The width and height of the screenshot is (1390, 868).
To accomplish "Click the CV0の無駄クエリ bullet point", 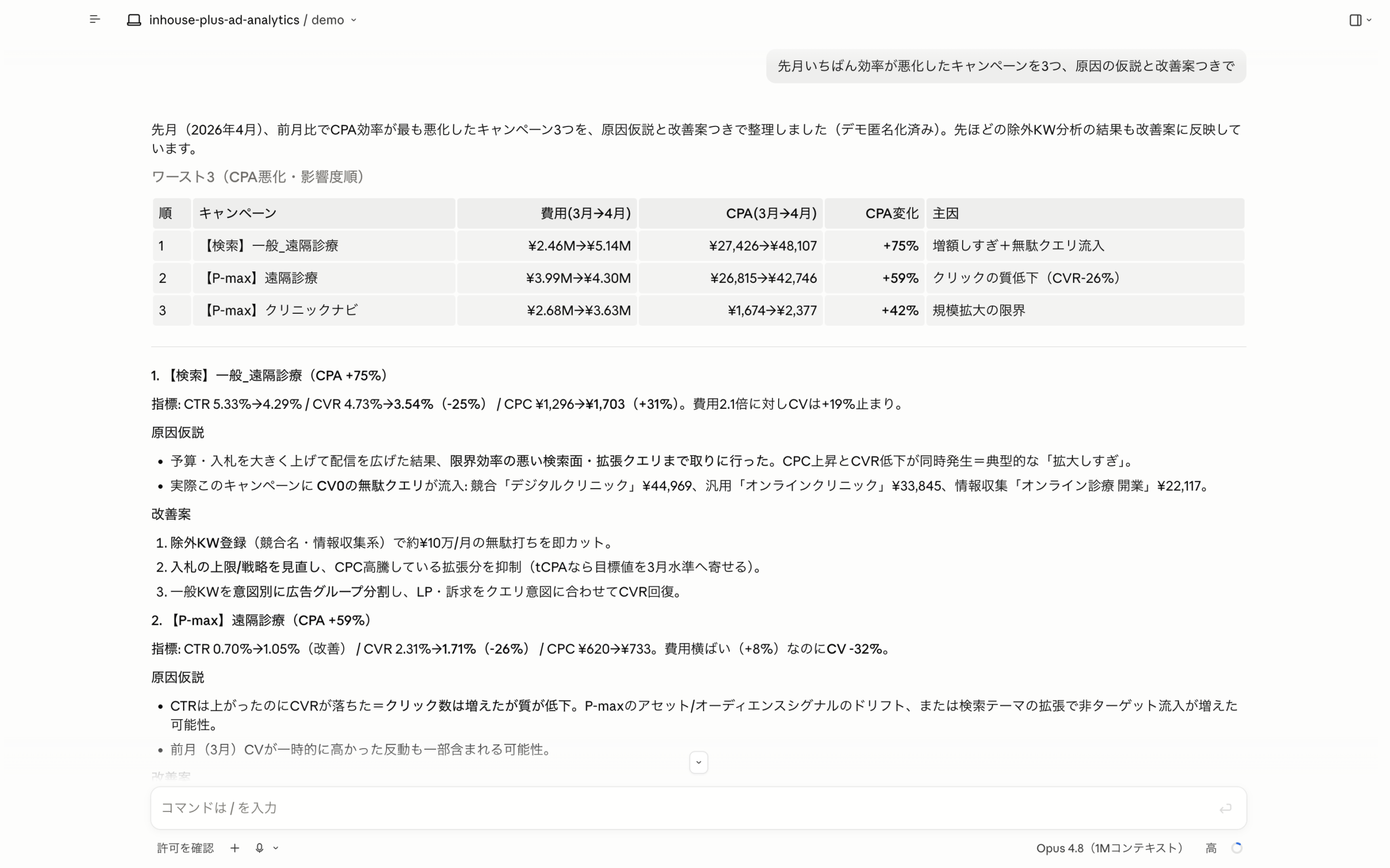I will [691, 486].
